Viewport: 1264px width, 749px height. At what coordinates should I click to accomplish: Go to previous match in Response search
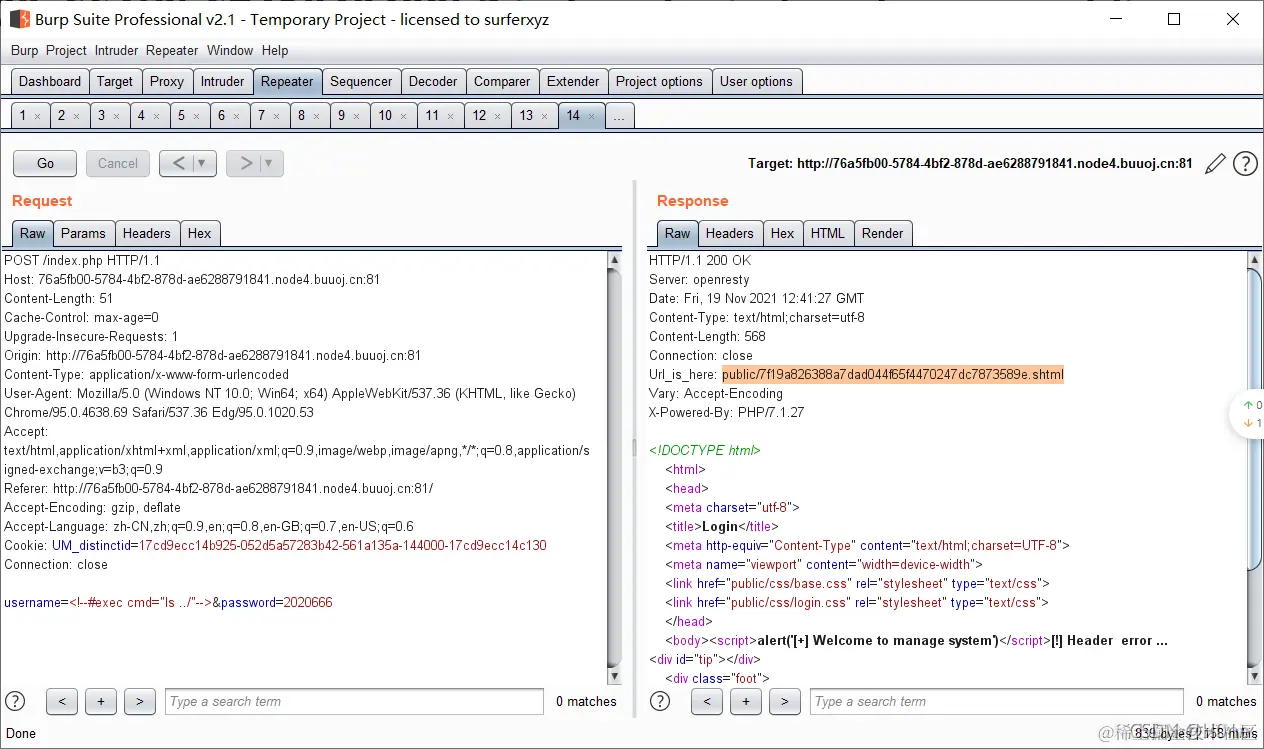[x=707, y=701]
